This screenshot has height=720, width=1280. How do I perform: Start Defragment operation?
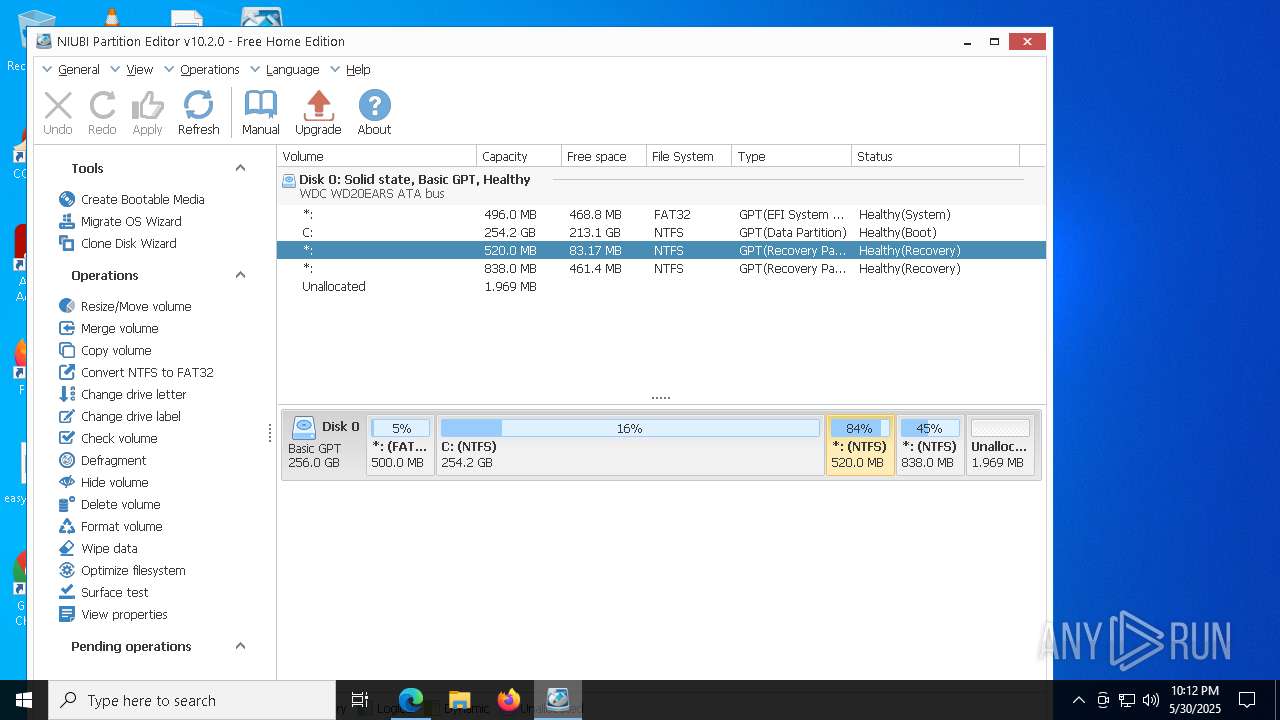(x=103, y=460)
